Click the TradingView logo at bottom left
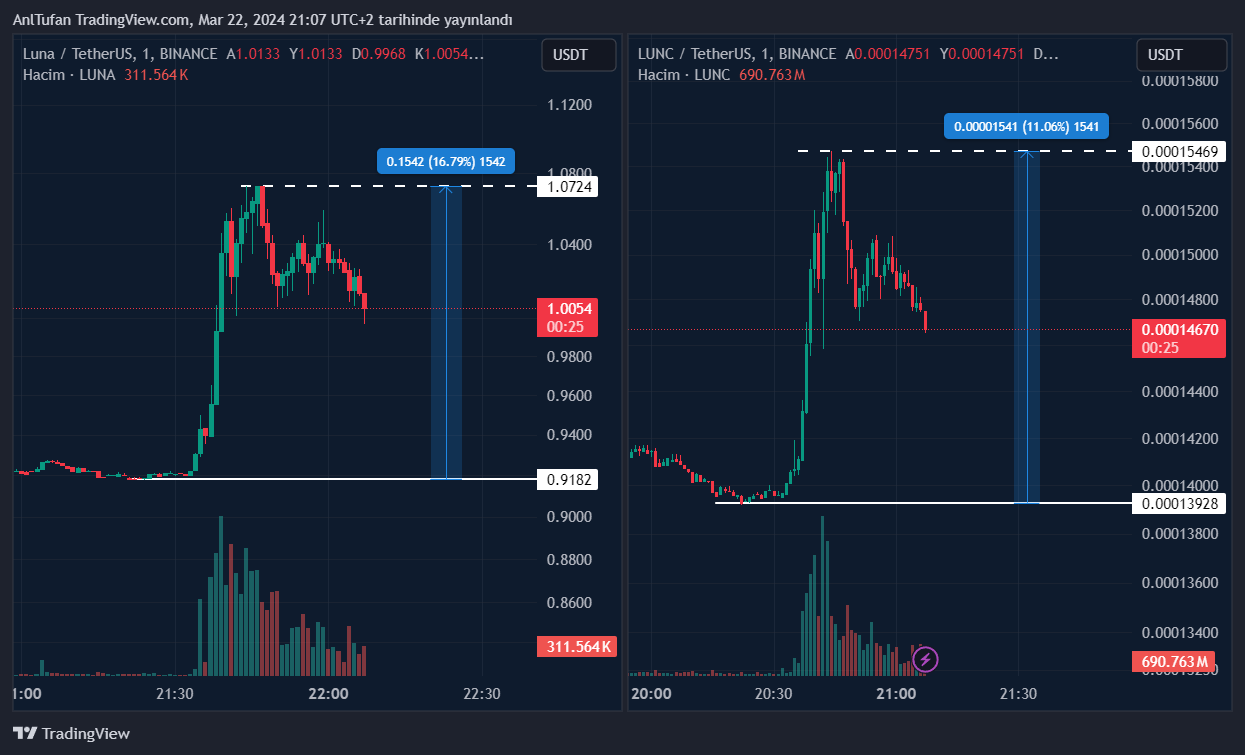The image size is (1245, 755). [x=71, y=733]
